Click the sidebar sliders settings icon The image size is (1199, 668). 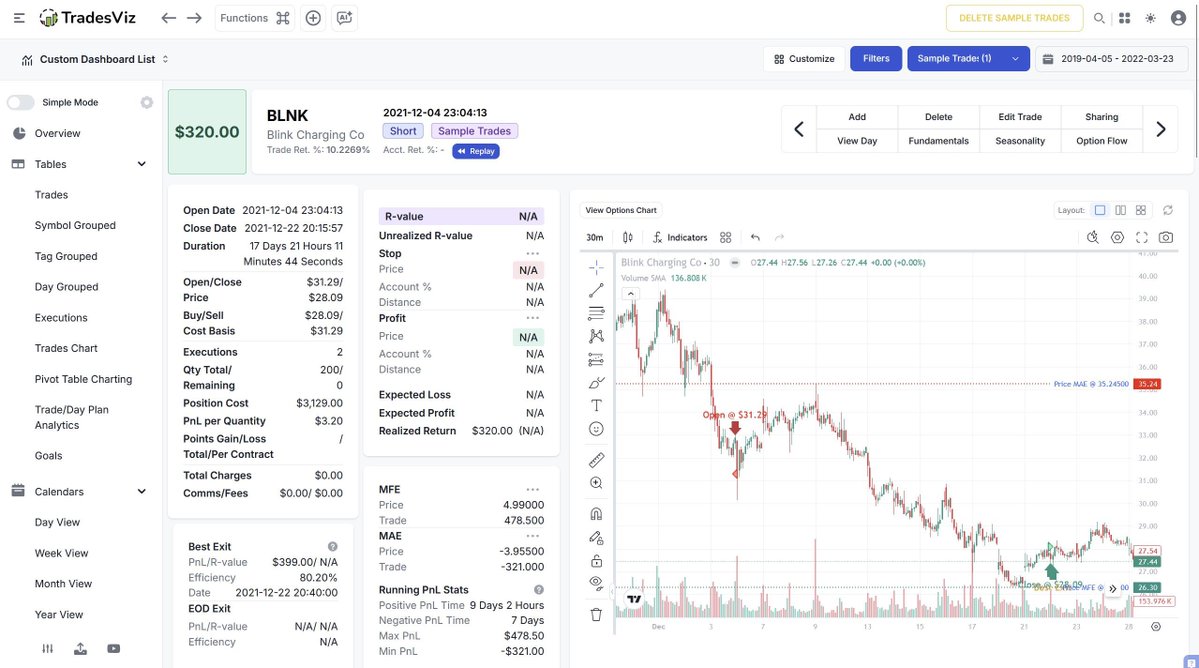click(47, 649)
